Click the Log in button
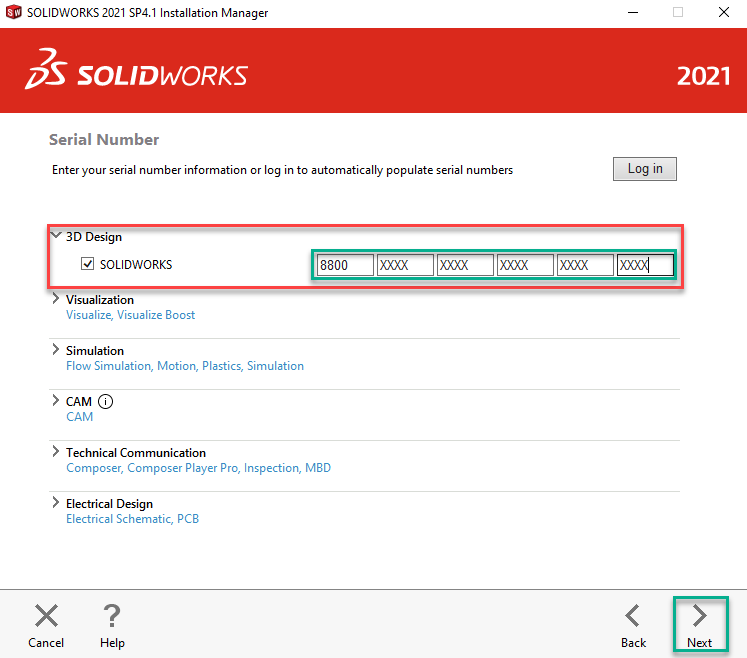Viewport: 747px width, 658px height. coord(645,169)
